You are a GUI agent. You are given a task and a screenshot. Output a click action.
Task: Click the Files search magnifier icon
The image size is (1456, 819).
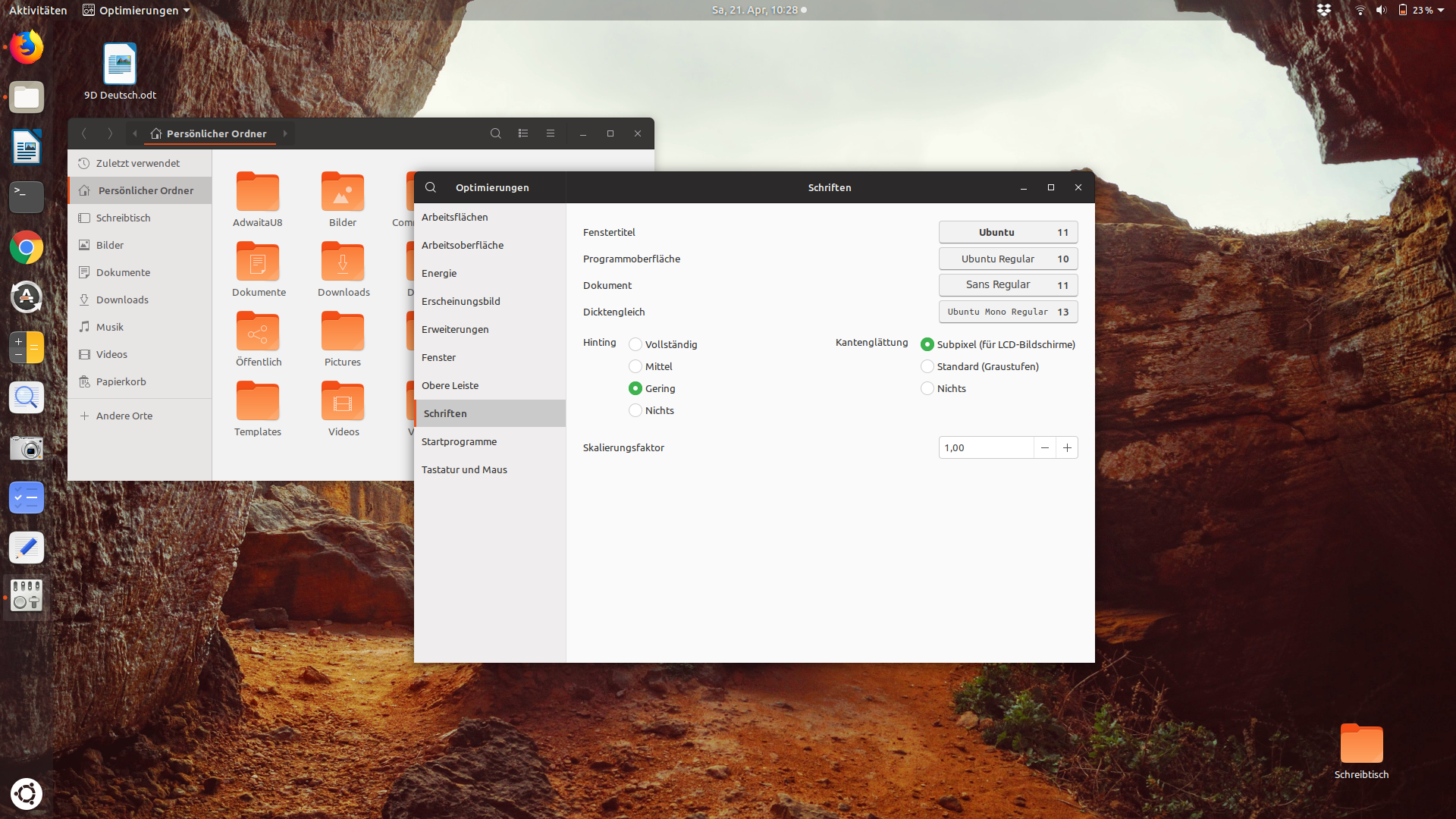tap(496, 133)
